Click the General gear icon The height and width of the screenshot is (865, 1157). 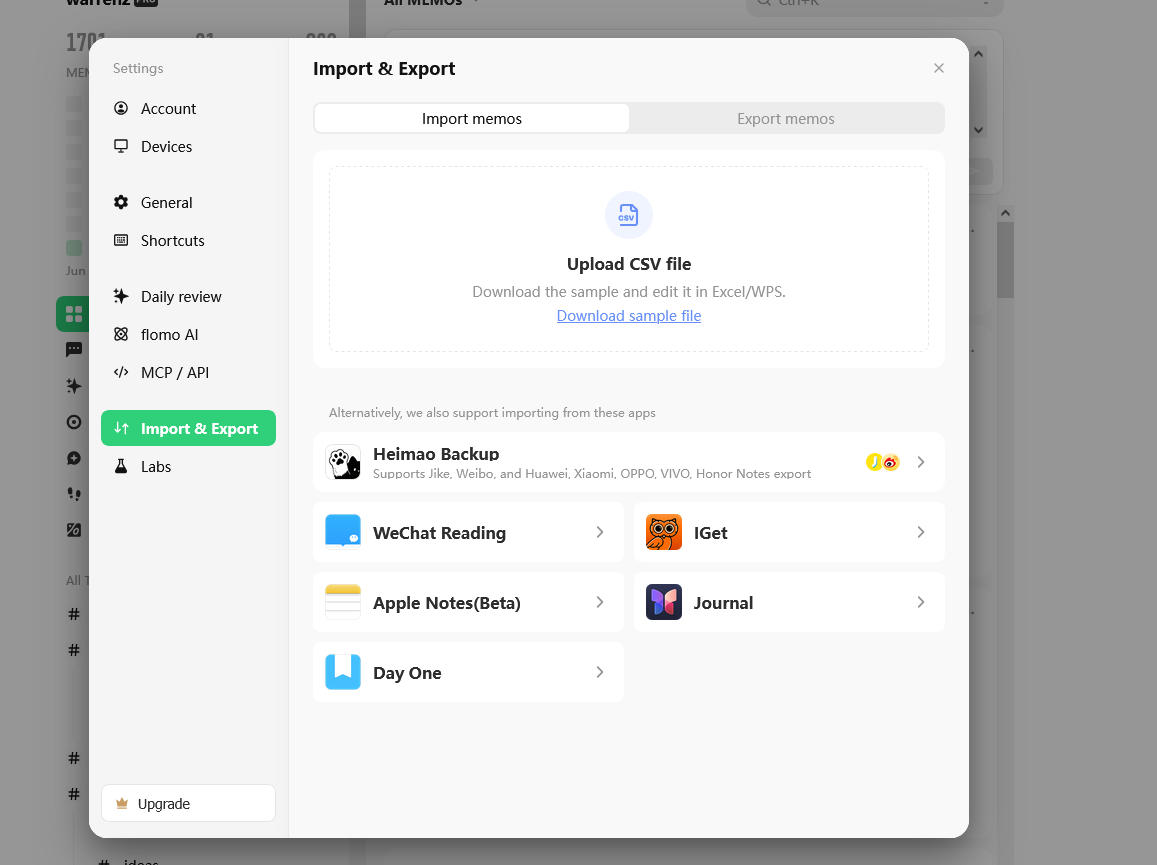click(121, 202)
